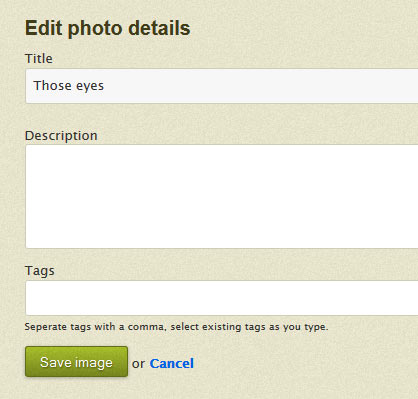Click the word "or" beside Cancel
This screenshot has height=399, width=418.
pos(138,364)
